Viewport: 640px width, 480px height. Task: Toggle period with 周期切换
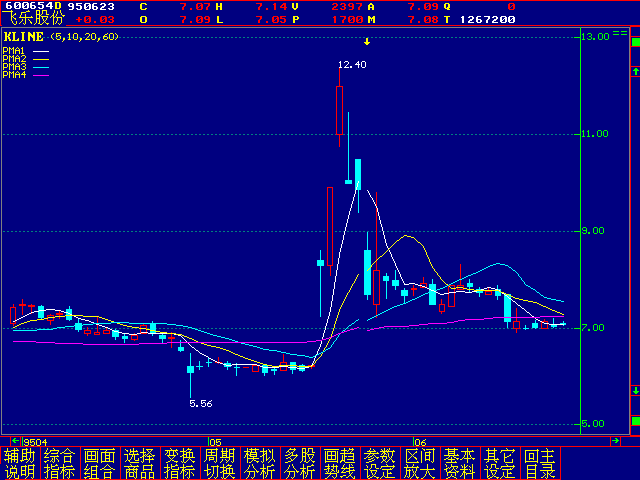click(220, 463)
